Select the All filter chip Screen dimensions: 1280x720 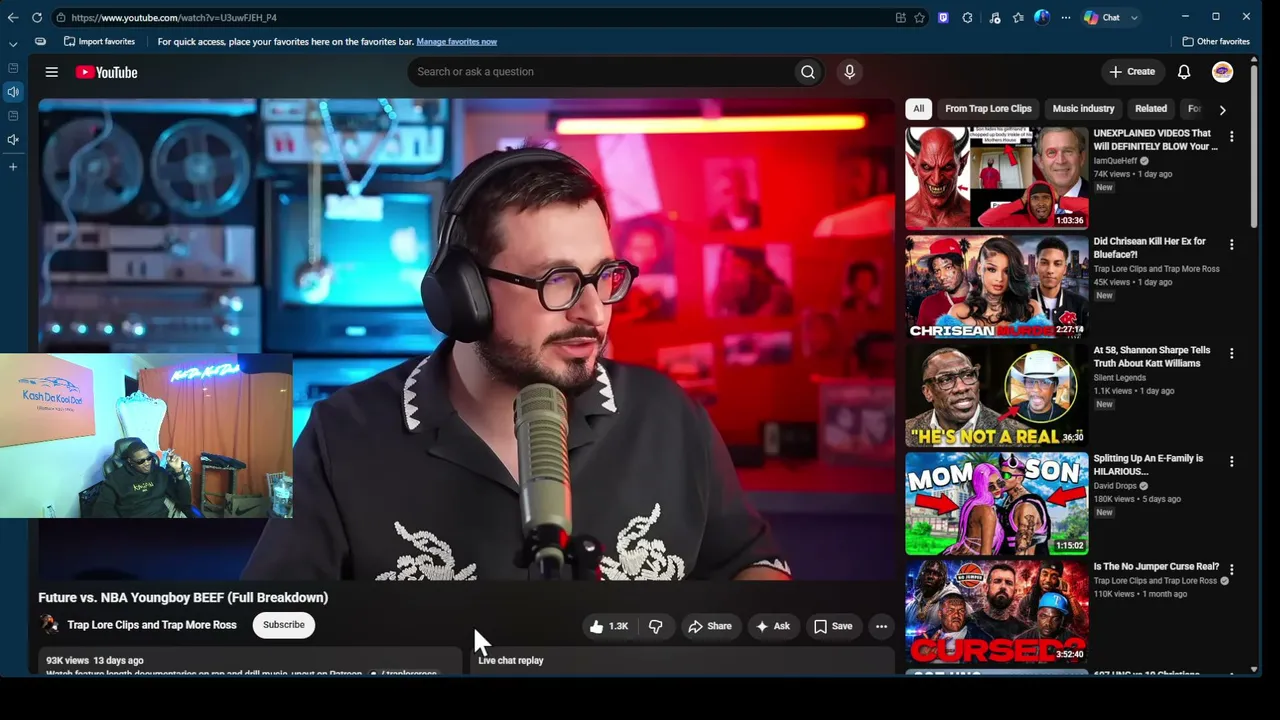(919, 109)
